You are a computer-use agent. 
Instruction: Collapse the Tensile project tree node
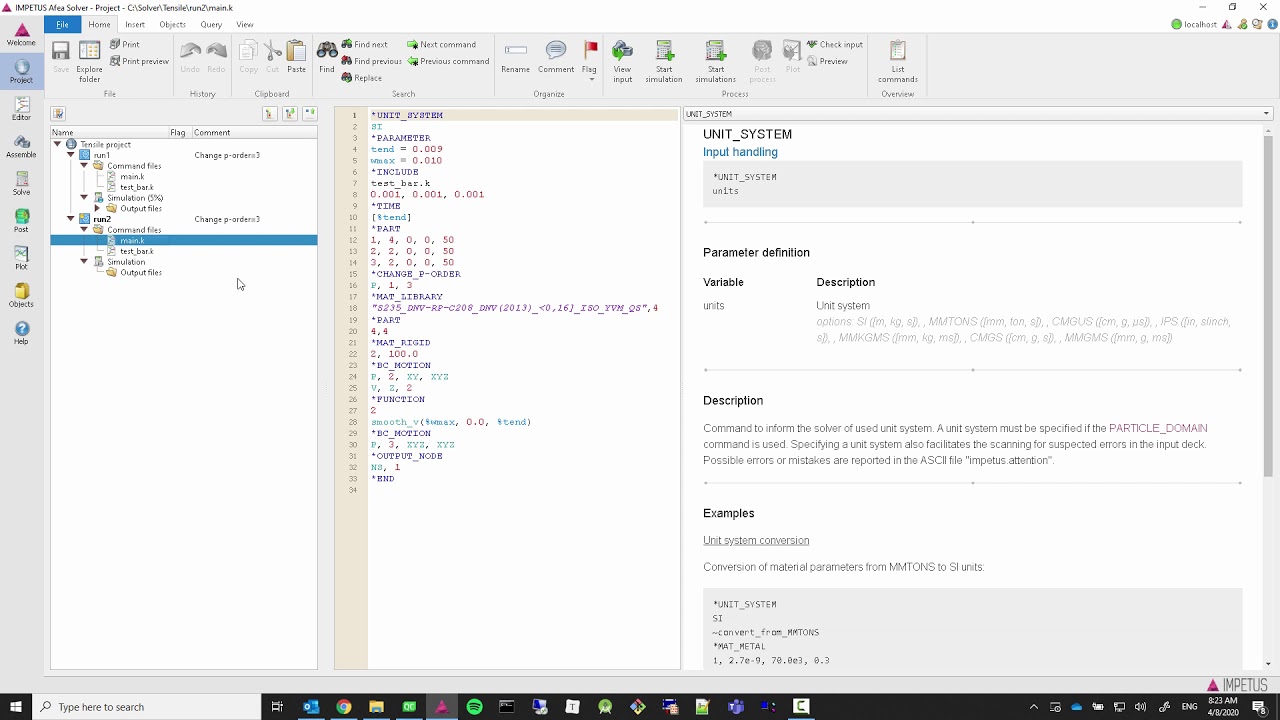(x=57, y=144)
